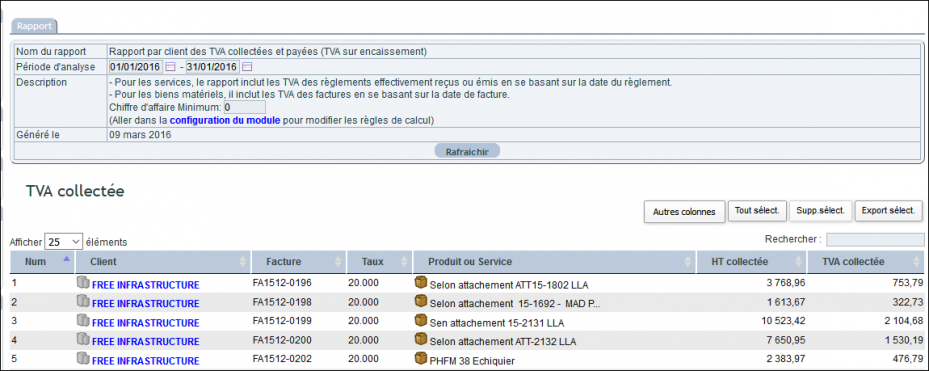This screenshot has height=371, width=929.
Task: Open configuration du module link
Action: [x=225, y=120]
